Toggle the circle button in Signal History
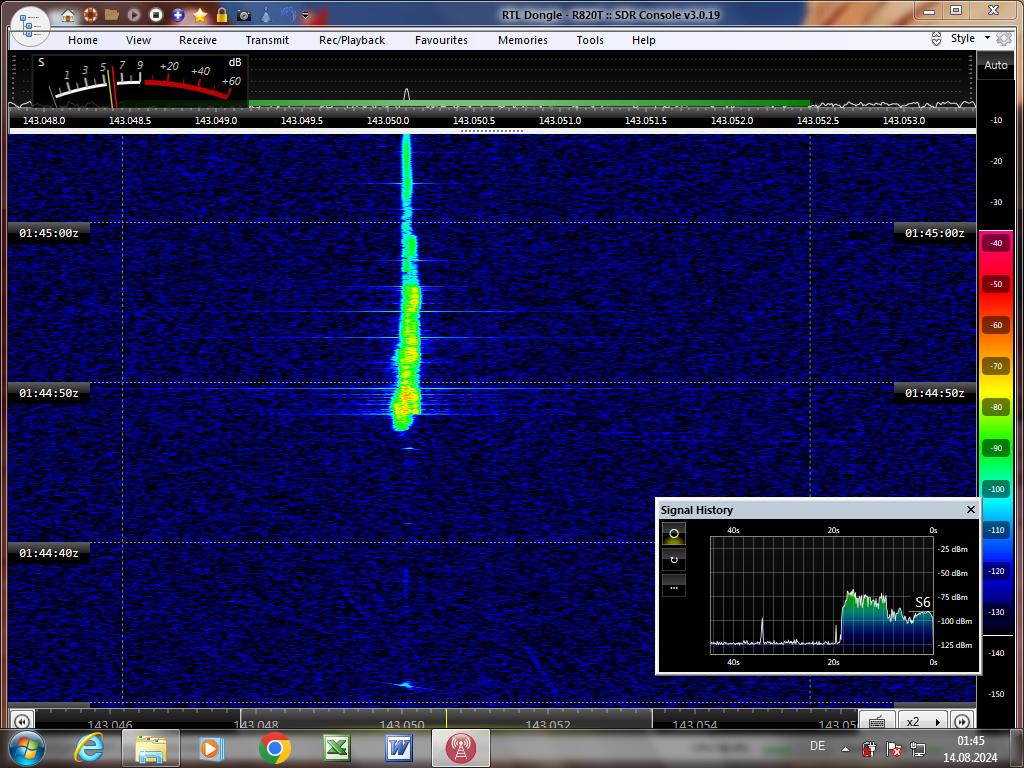Image resolution: width=1024 pixels, height=768 pixels. tap(674, 534)
